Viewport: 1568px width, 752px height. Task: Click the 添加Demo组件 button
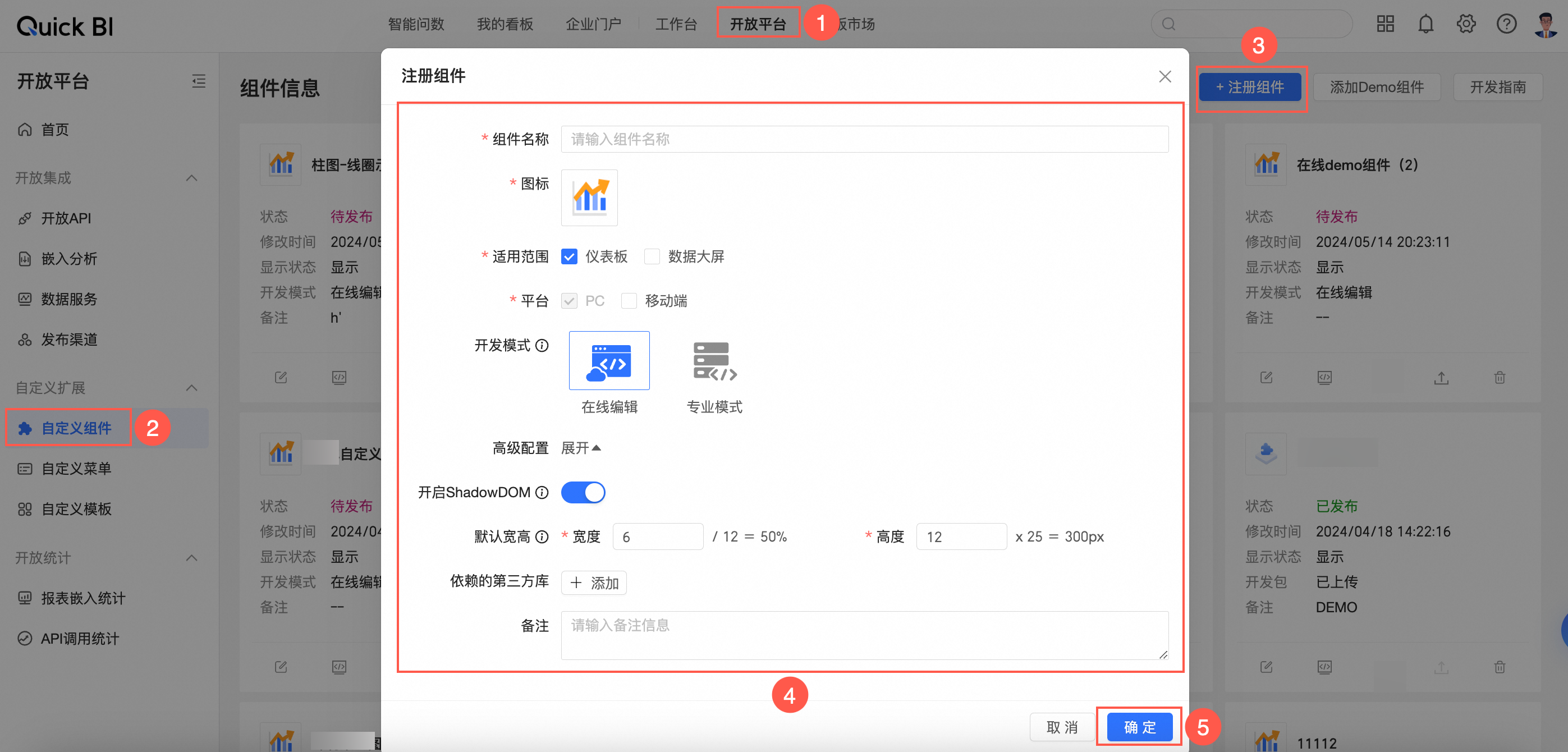(1377, 87)
